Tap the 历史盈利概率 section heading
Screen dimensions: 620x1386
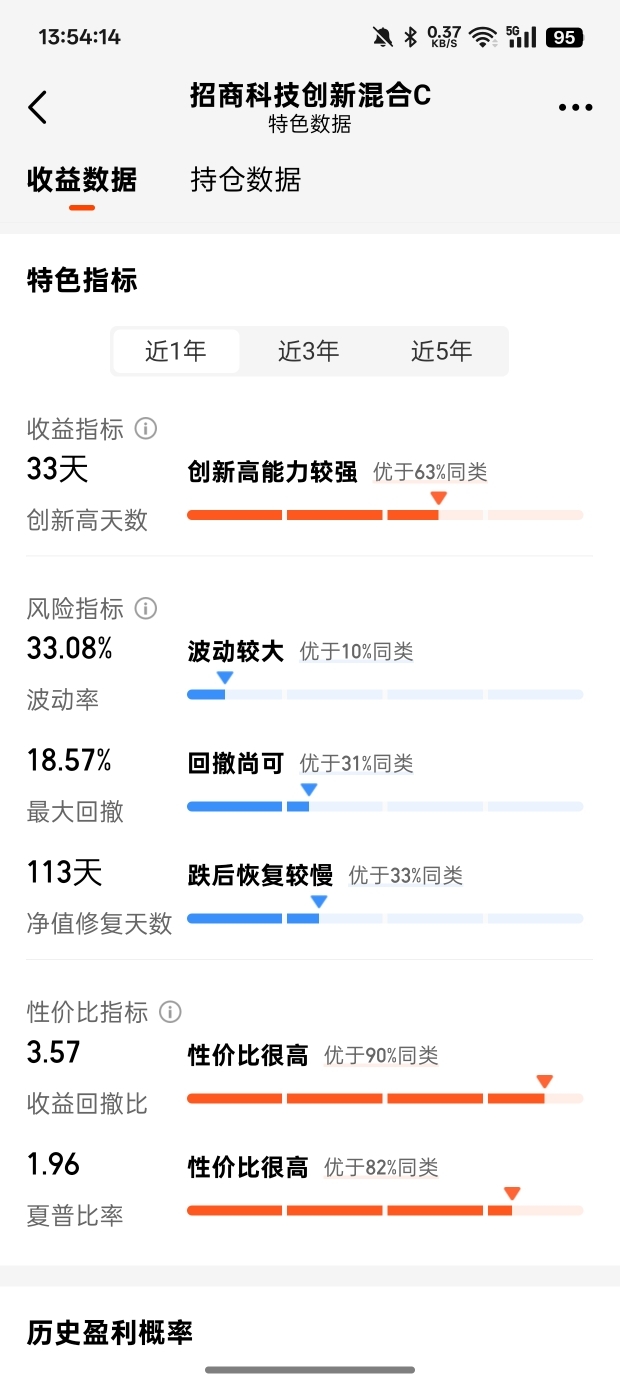(110, 1332)
